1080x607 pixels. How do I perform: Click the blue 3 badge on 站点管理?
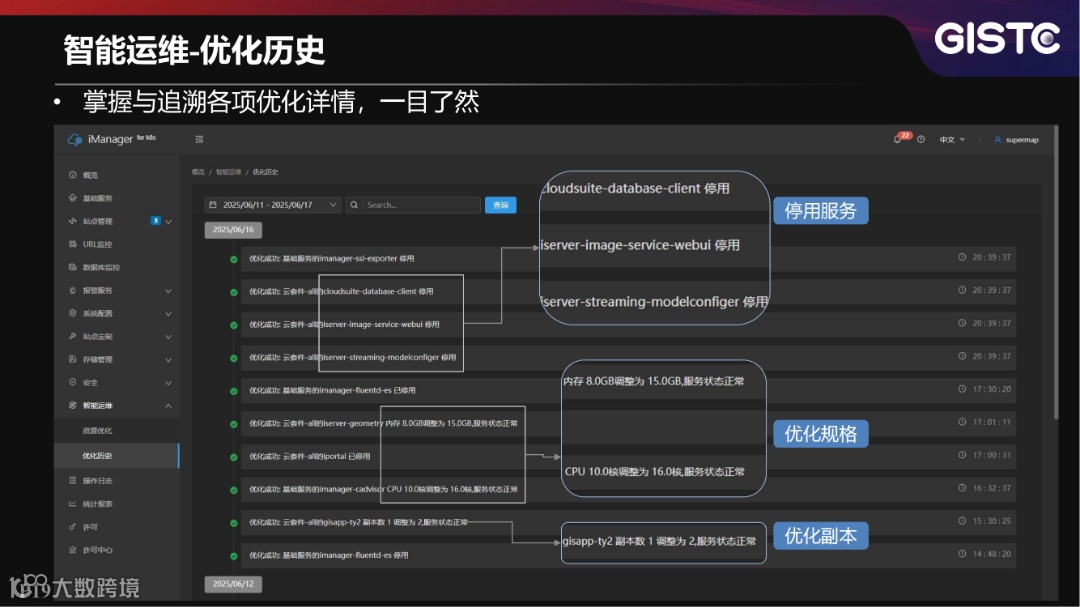coord(156,220)
